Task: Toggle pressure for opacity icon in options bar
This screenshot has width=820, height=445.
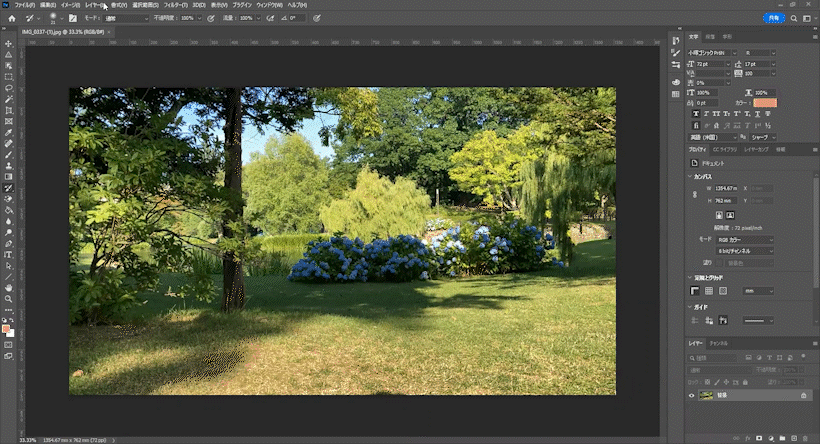Action: [211, 18]
